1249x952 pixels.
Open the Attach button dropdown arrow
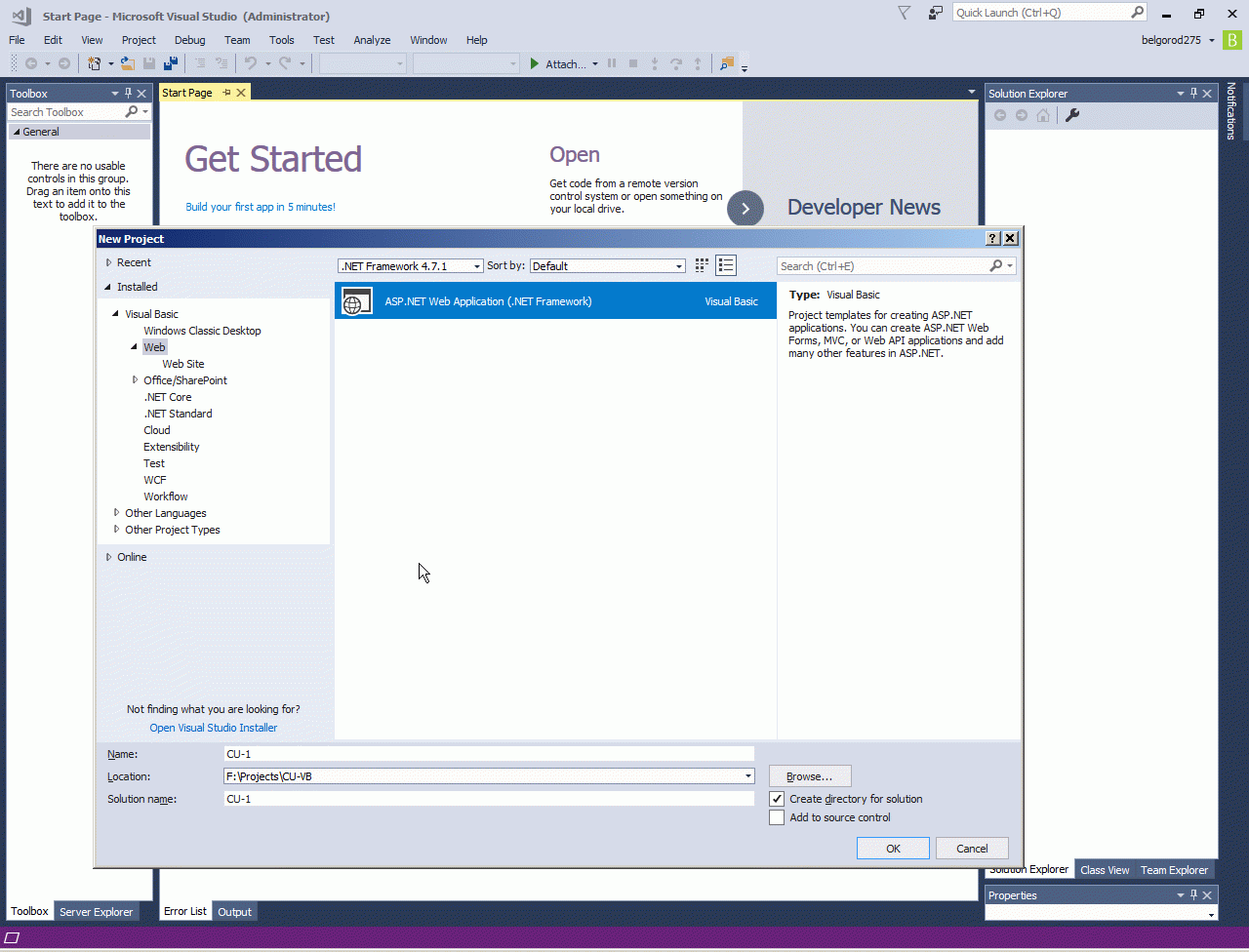(595, 64)
